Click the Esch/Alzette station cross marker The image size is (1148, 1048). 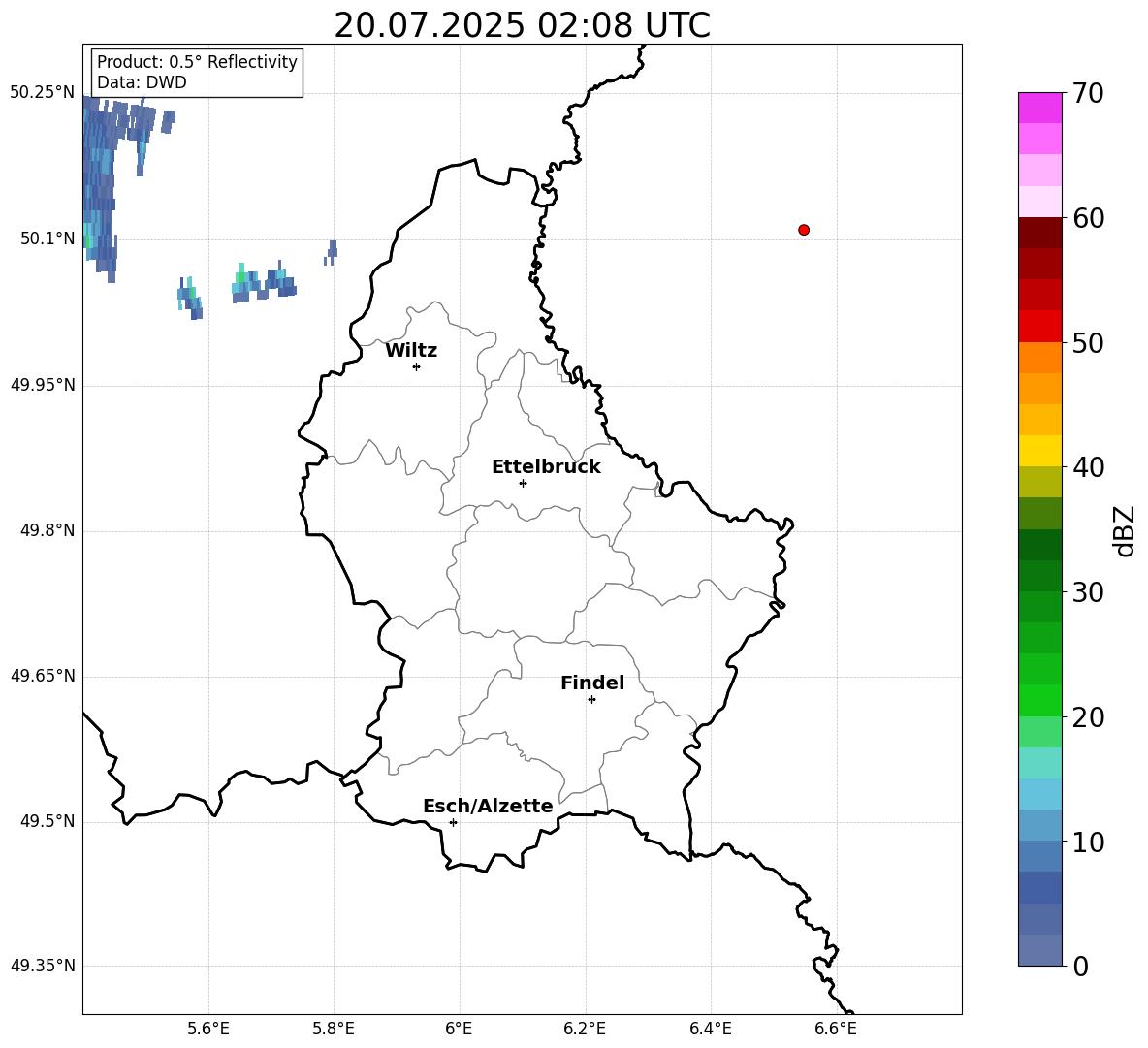click(453, 822)
